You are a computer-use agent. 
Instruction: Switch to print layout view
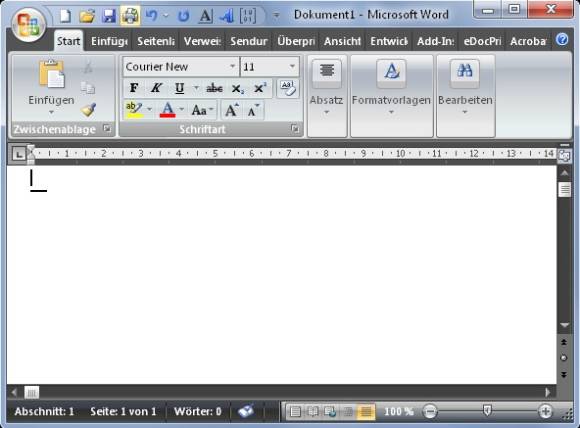295,411
